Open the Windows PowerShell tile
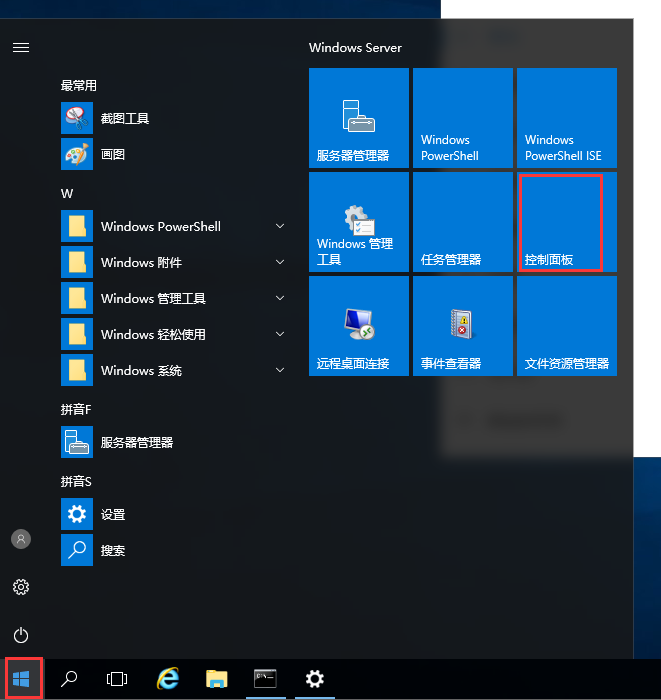The width and height of the screenshot is (661, 700). pos(463,118)
